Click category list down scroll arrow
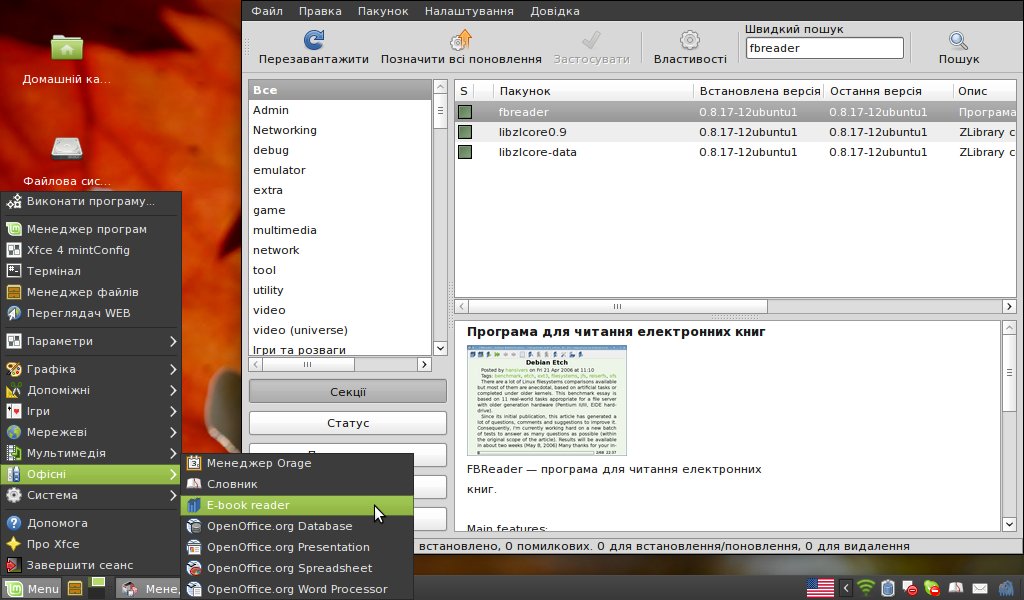 pos(440,348)
